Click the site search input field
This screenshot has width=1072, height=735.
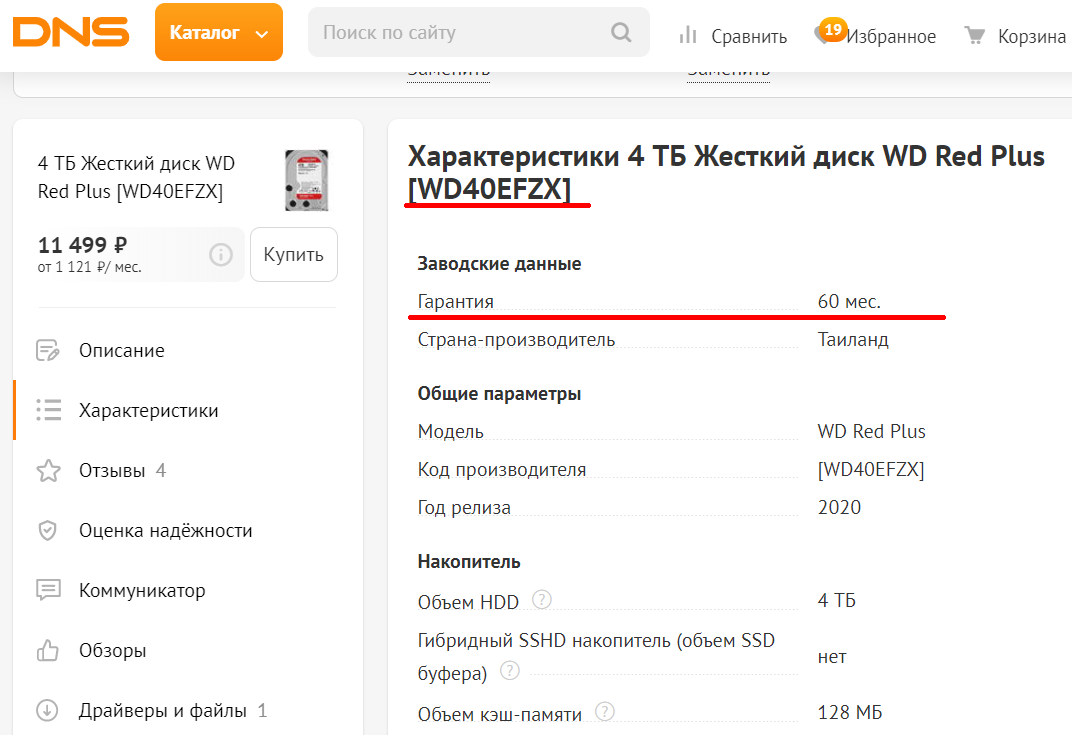[460, 33]
